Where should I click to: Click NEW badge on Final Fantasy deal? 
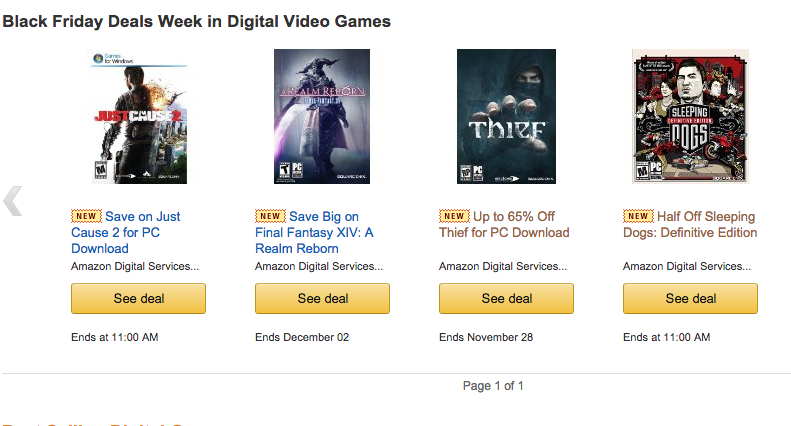pyautogui.click(x=270, y=216)
